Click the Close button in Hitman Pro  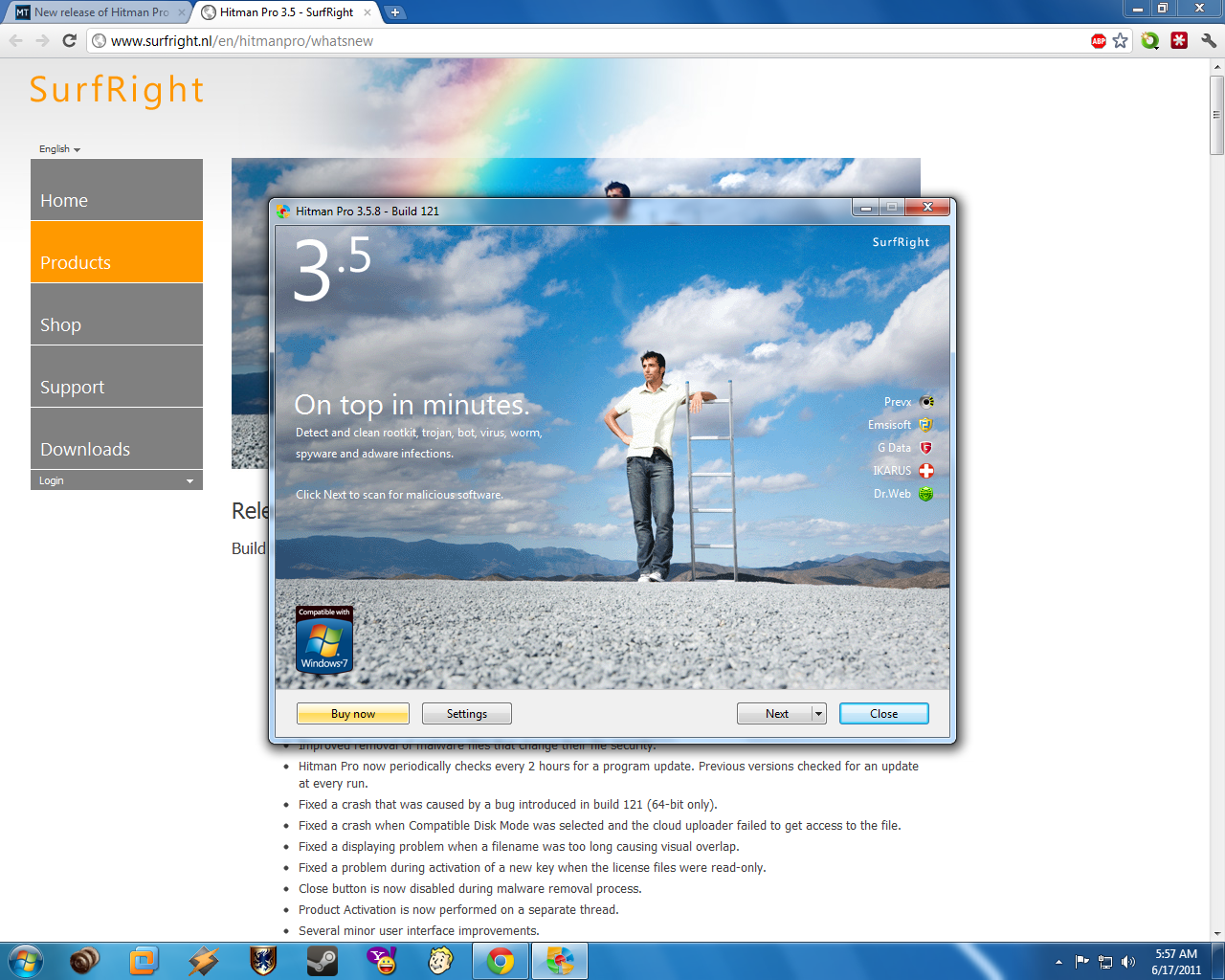tap(884, 714)
